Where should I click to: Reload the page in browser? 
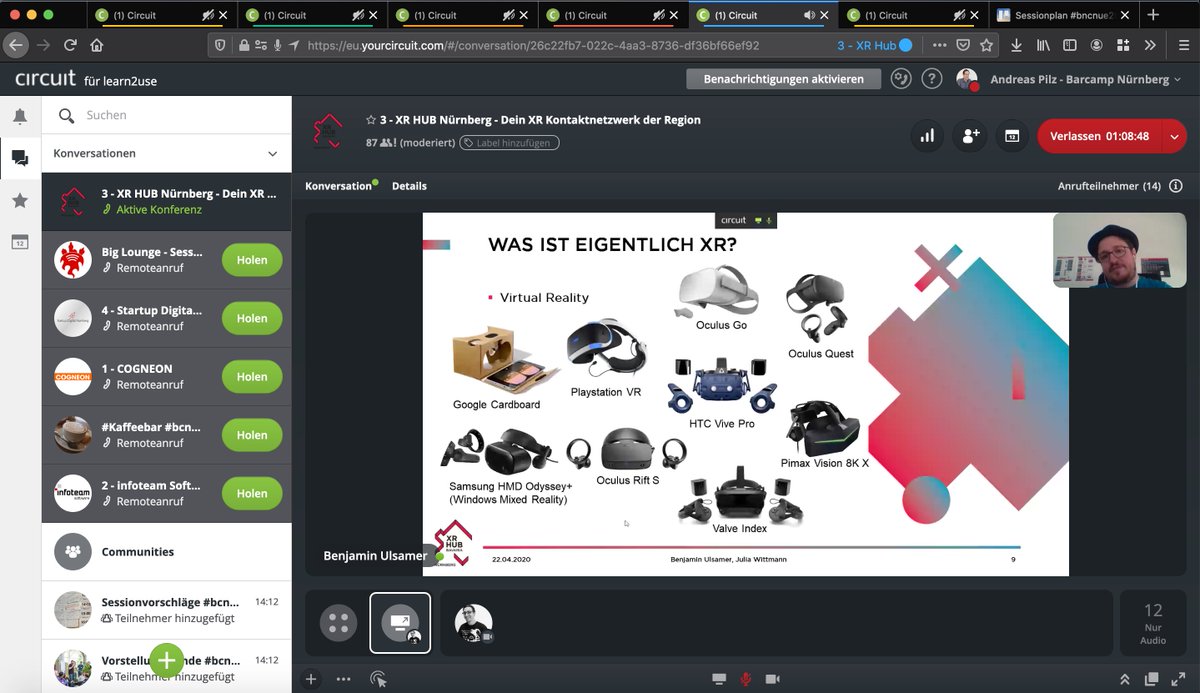[x=70, y=45]
